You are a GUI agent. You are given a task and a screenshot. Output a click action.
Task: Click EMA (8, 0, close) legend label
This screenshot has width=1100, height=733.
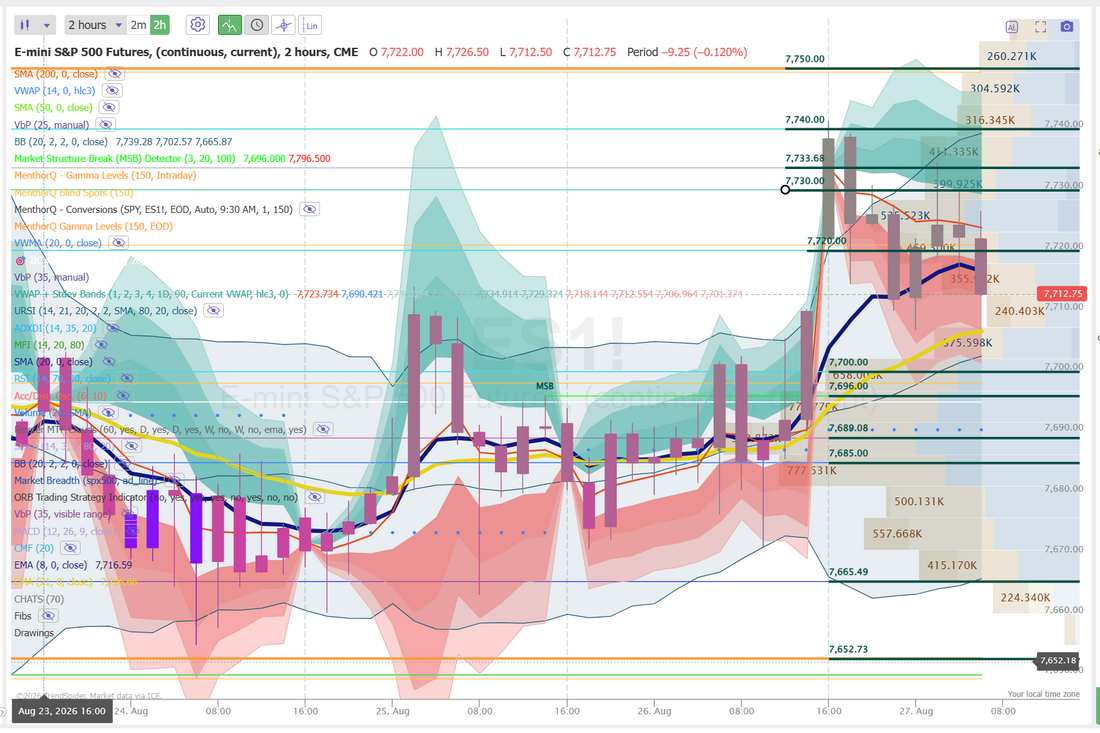(51, 565)
